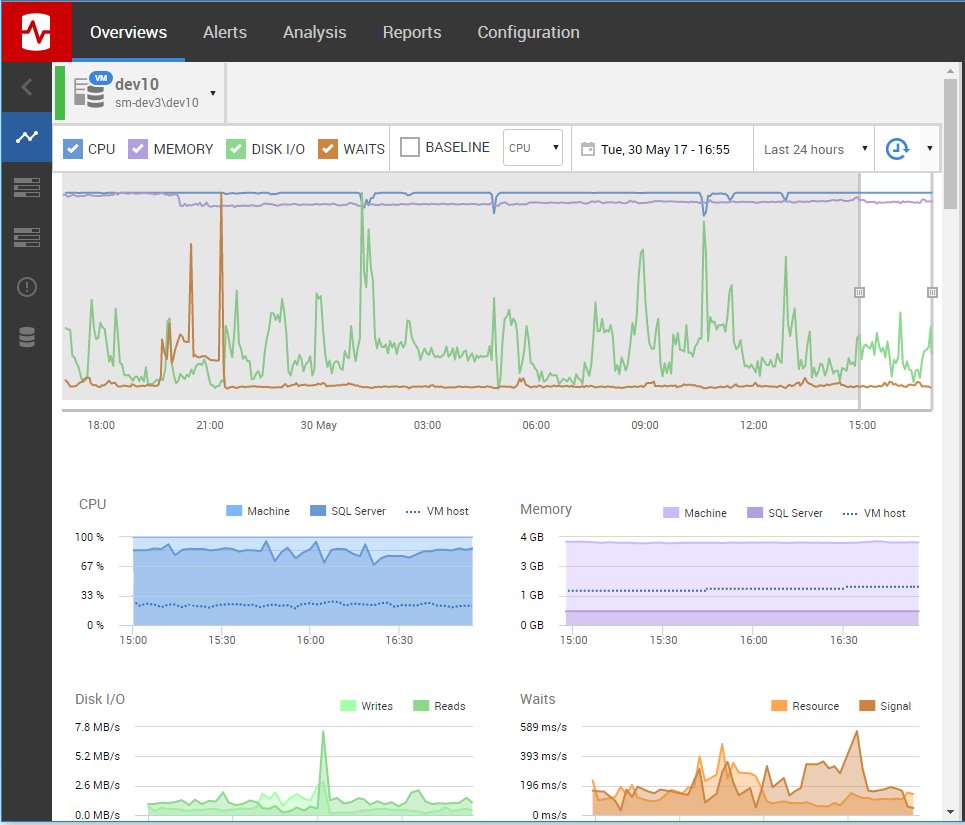Click the red SQL Monitor logo icon
965x825 pixels.
point(36,32)
